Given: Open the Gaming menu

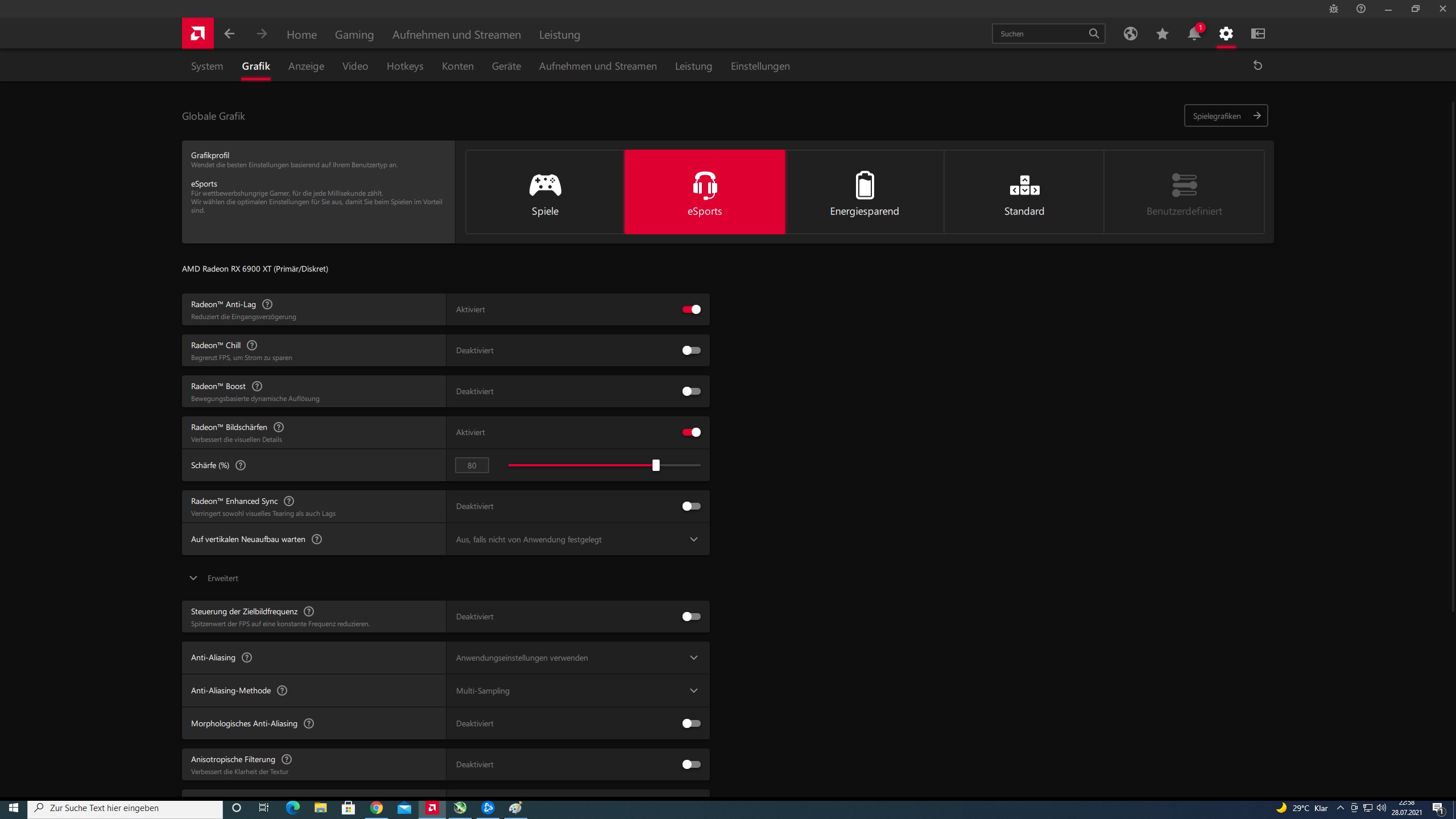Looking at the screenshot, I should pos(354,35).
